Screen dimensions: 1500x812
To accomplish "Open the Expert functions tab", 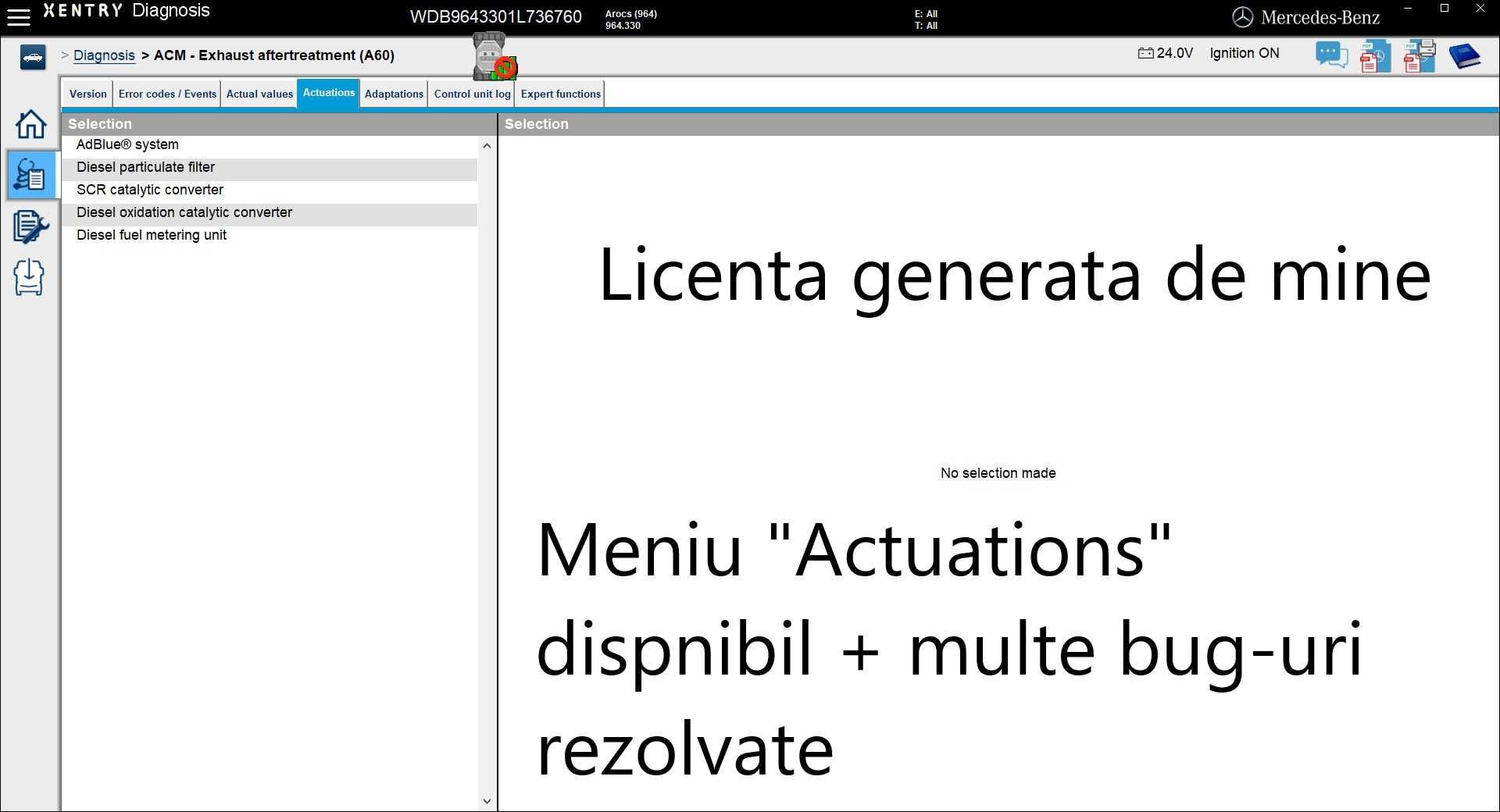I will [x=560, y=94].
